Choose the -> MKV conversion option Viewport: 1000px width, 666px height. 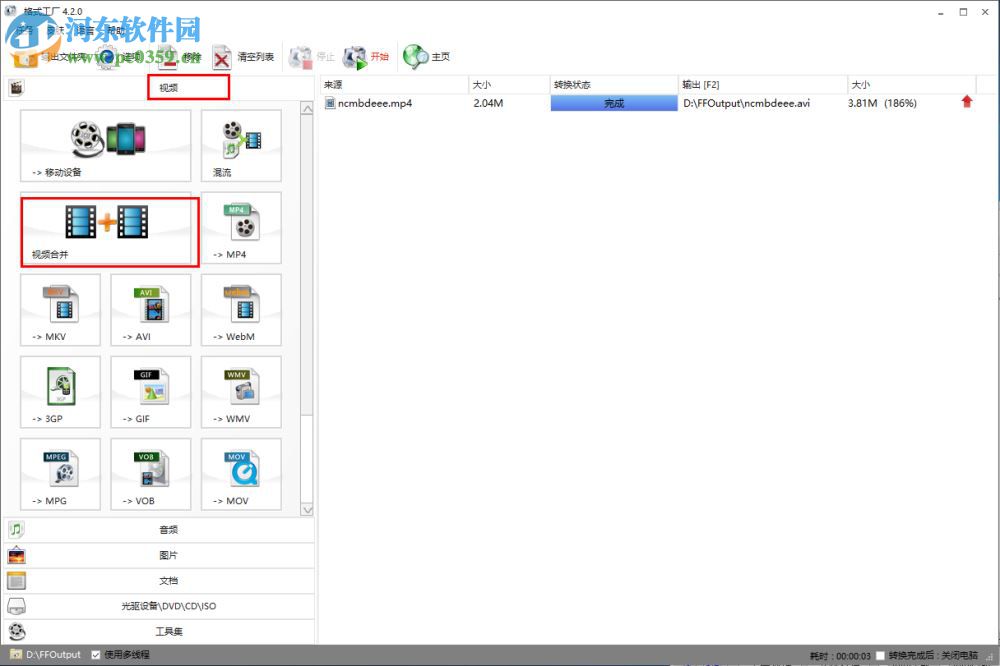click(61, 310)
